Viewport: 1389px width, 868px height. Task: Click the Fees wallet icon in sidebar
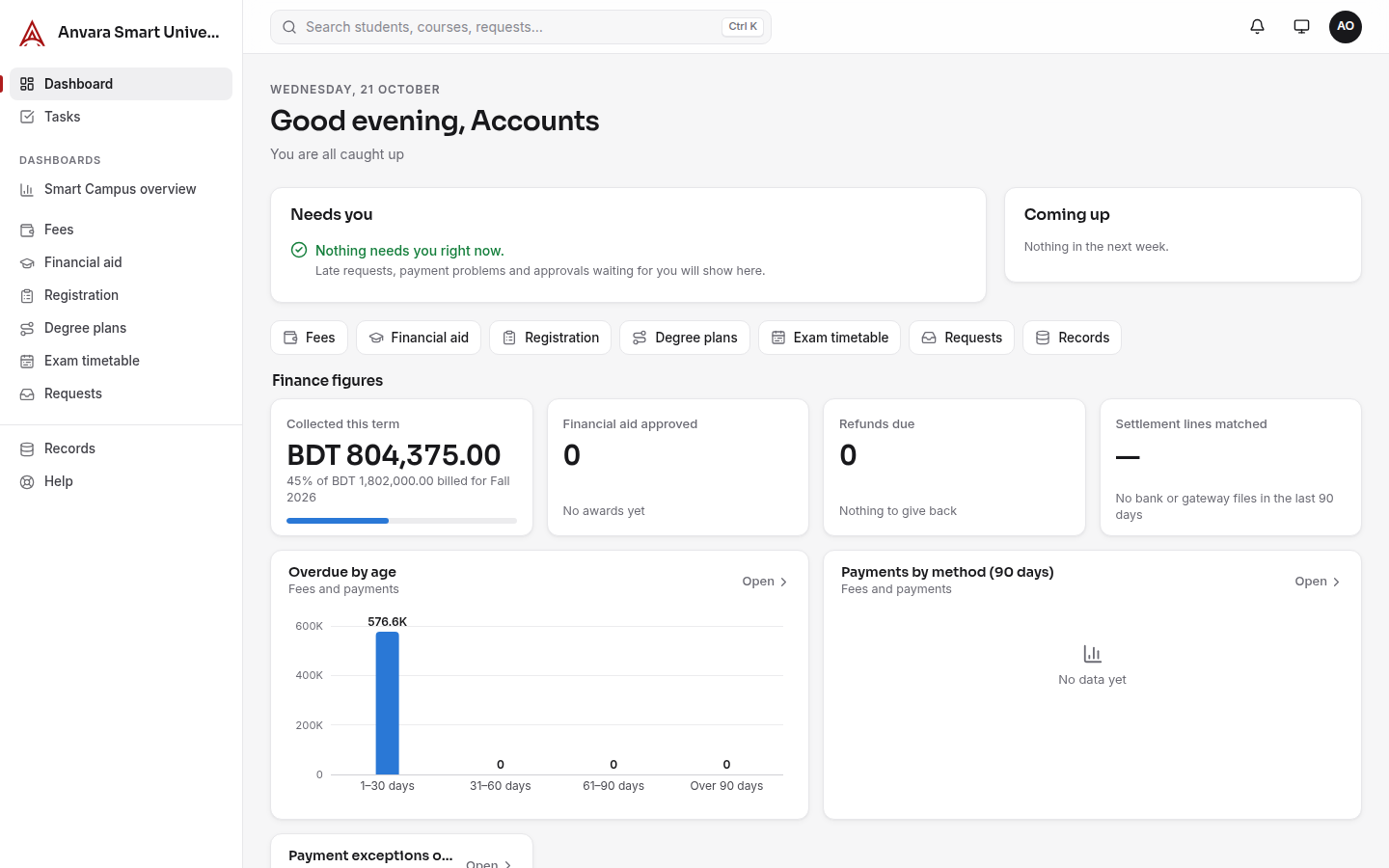[x=27, y=230]
